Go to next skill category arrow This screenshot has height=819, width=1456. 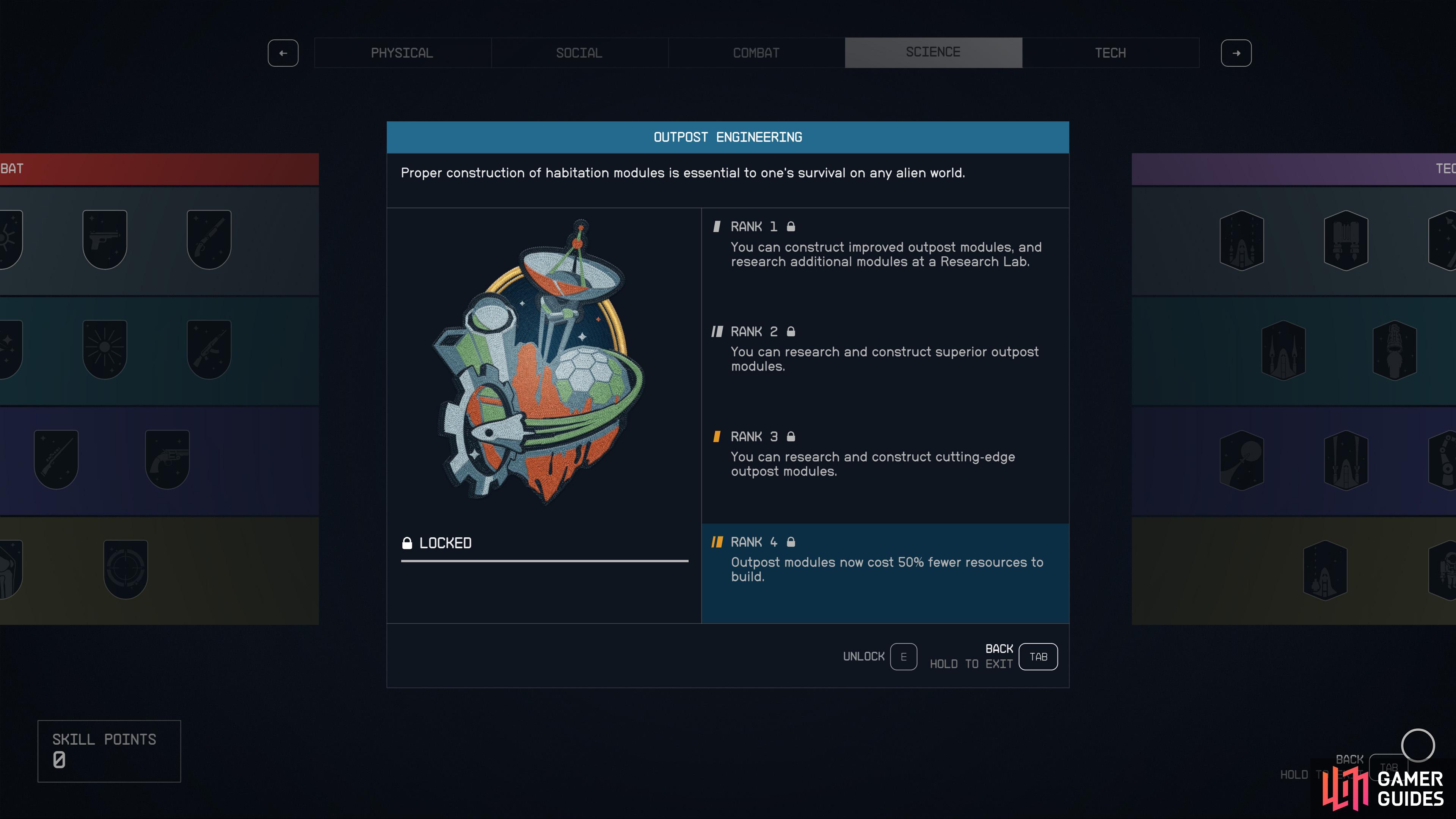click(x=1236, y=53)
